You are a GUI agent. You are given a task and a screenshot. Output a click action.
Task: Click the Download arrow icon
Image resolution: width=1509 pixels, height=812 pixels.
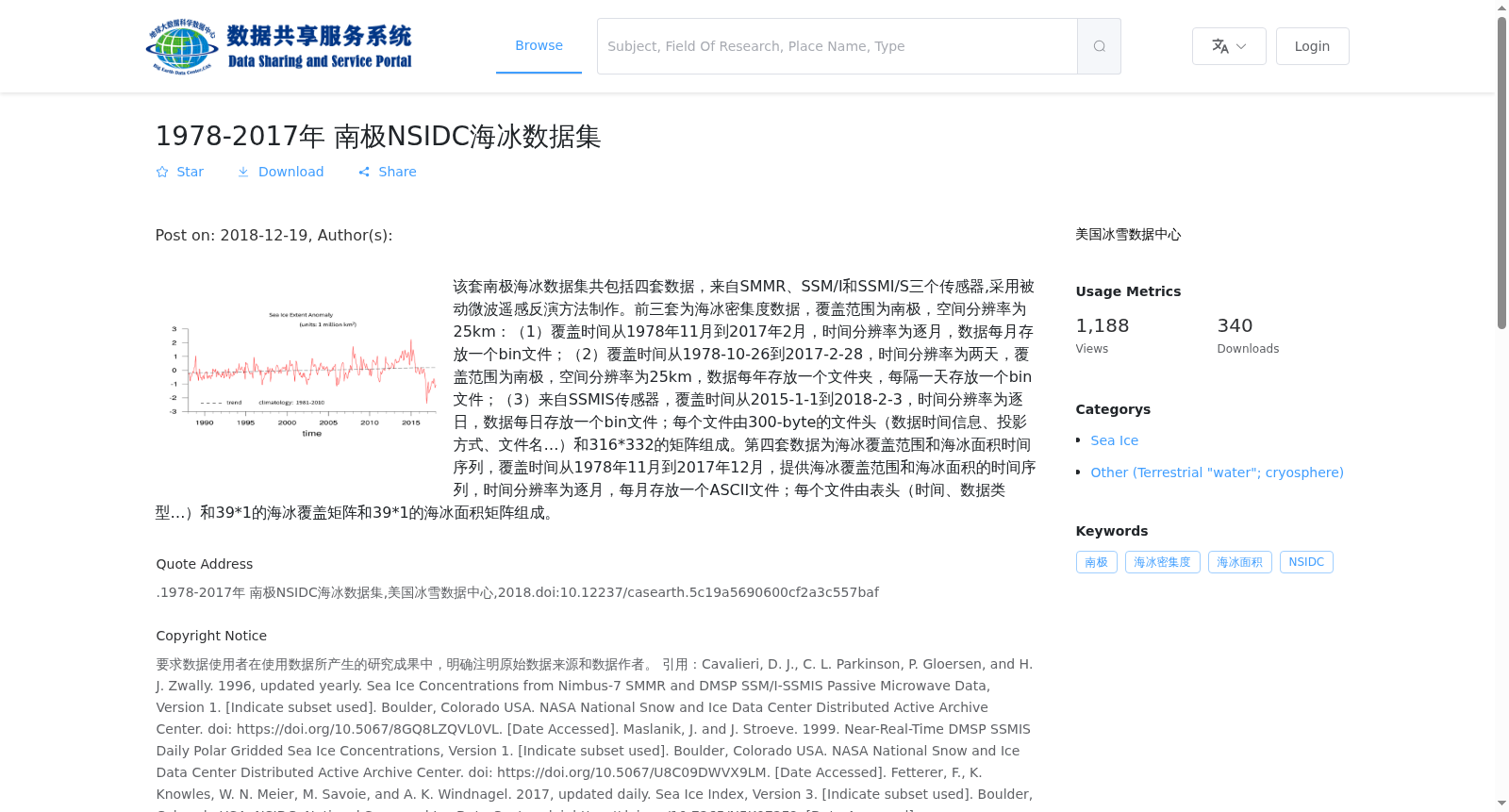243,172
